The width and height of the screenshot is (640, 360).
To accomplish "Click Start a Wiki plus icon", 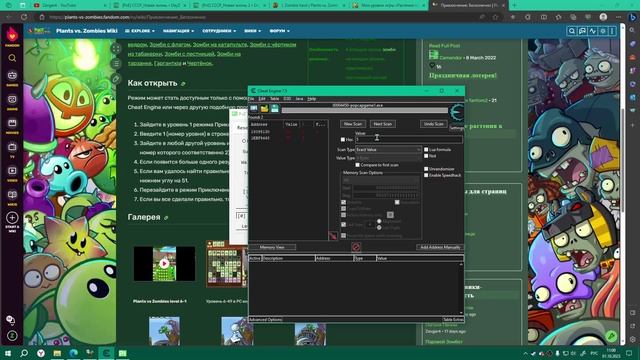I will (12, 218).
